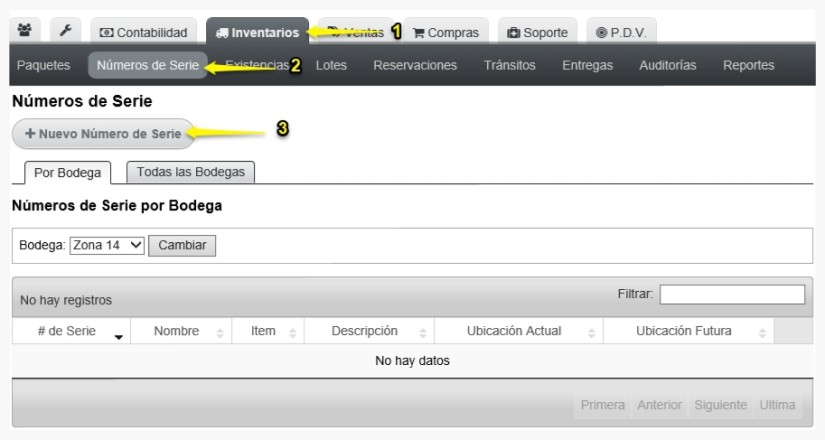Open Reservaciones section
The height and width of the screenshot is (440, 825).
coord(415,65)
